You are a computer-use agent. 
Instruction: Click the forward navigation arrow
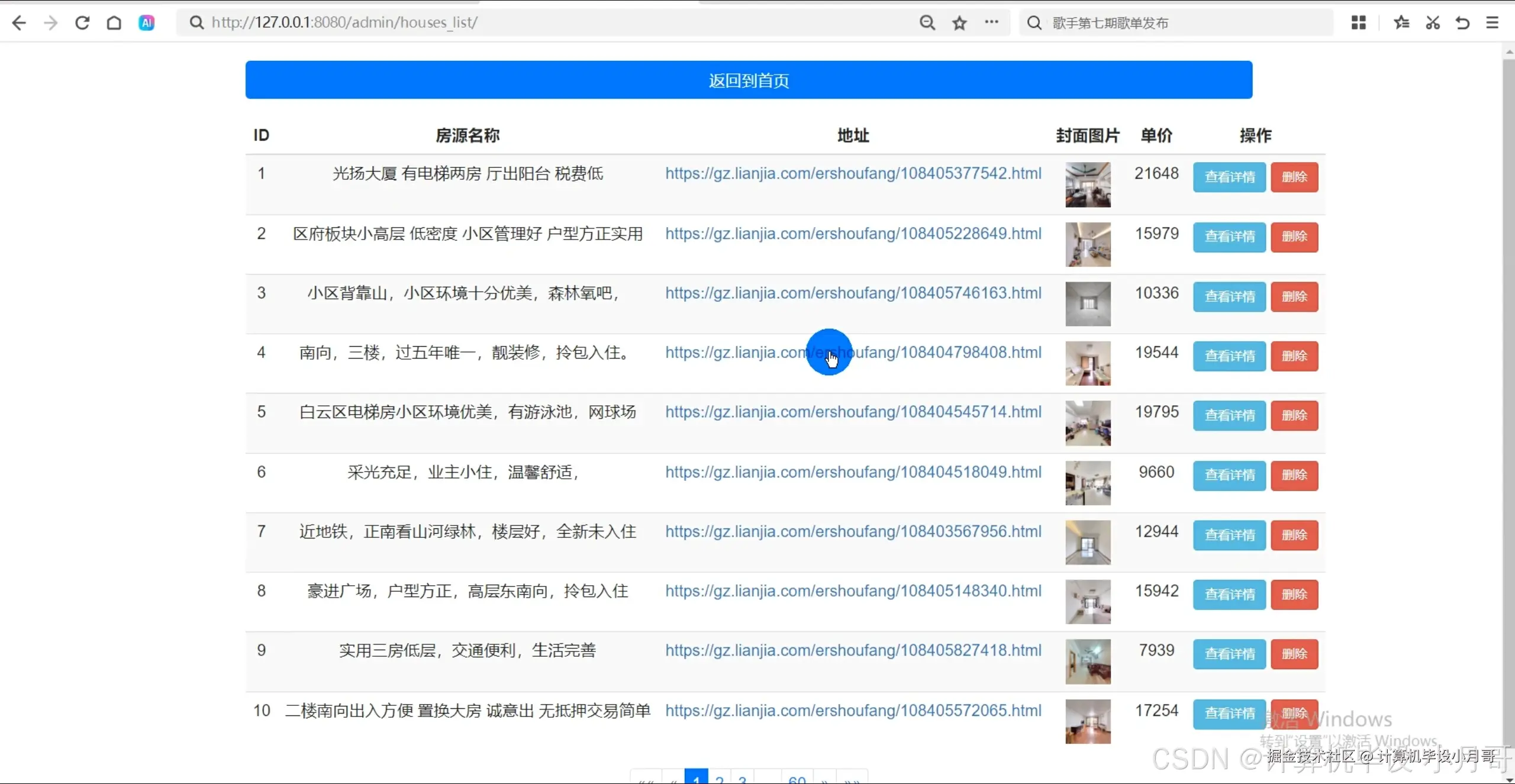pos(50,22)
